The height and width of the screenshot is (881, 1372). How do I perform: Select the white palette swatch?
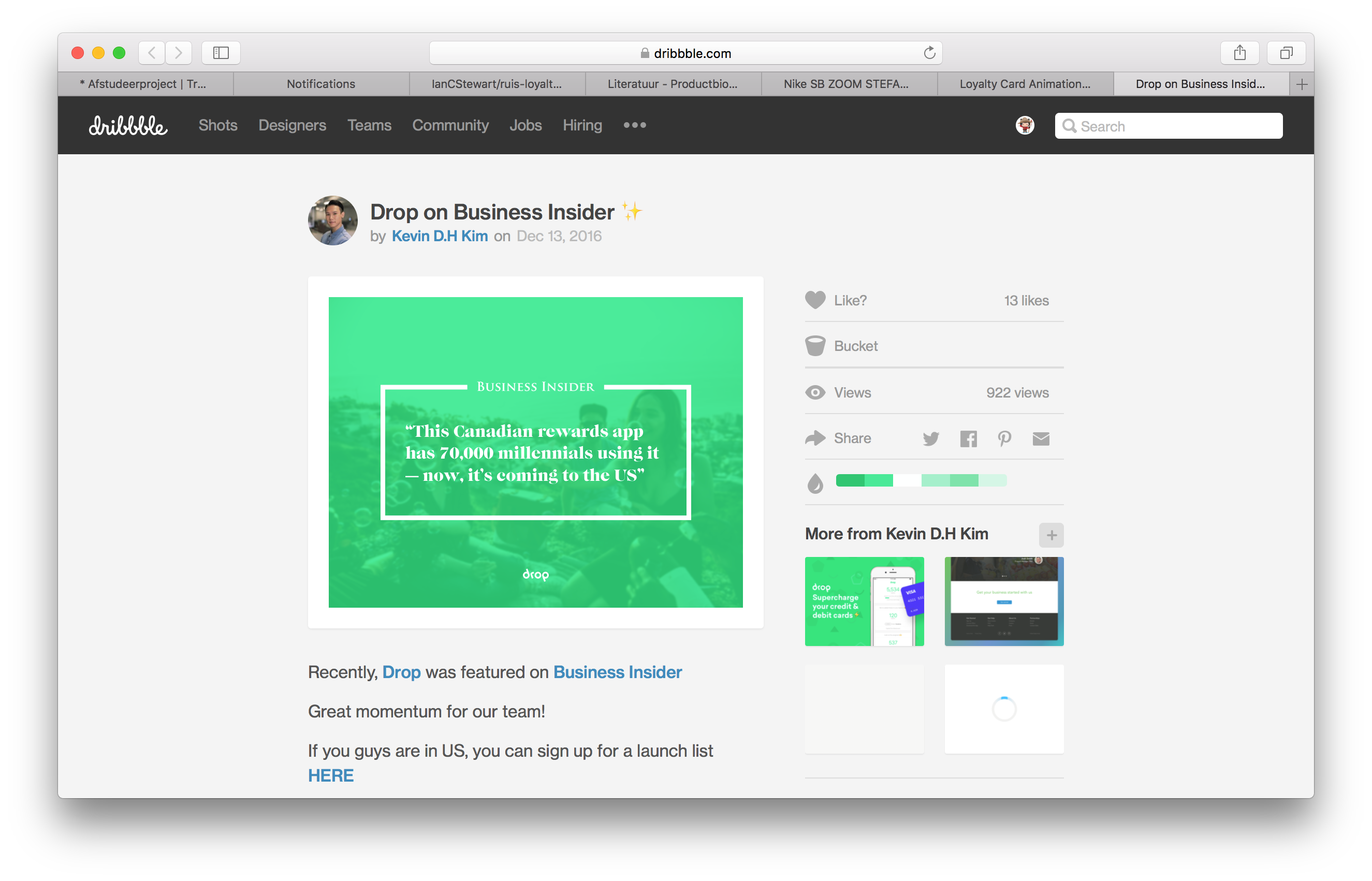click(x=907, y=480)
